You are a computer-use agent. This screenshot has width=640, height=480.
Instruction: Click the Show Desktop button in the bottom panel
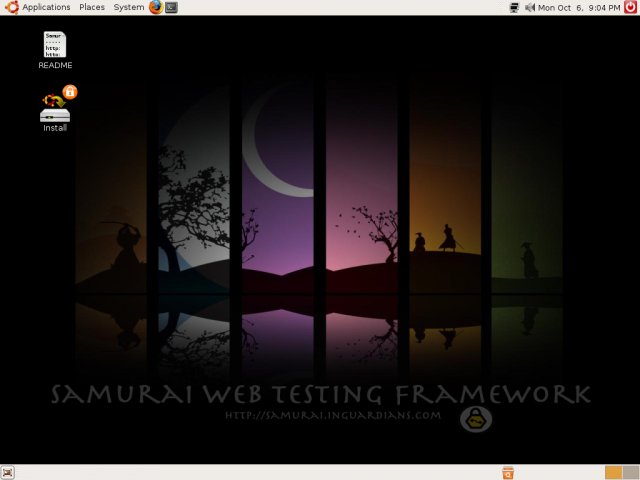click(8, 473)
